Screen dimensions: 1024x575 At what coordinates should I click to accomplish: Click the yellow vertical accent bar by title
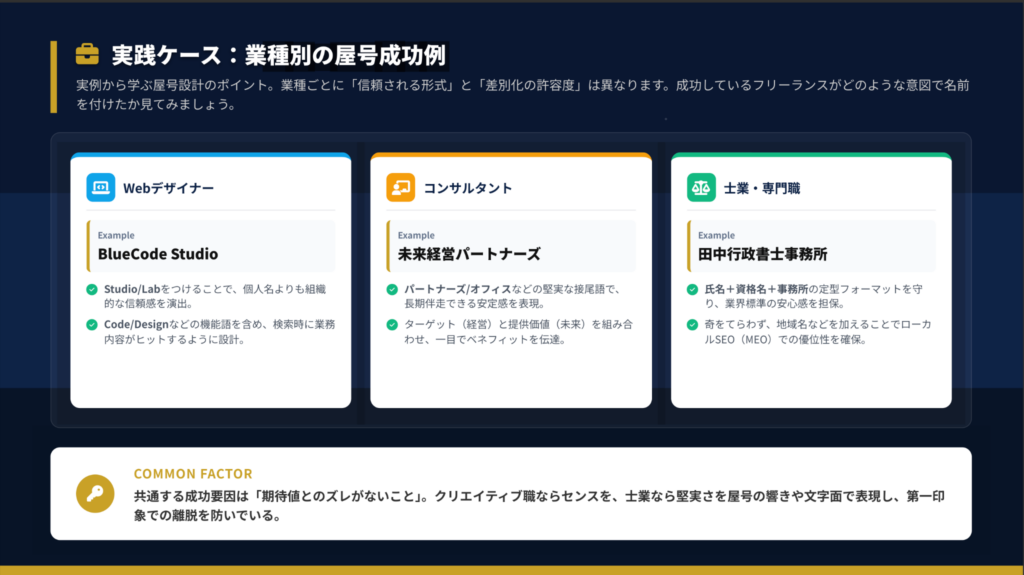point(53,77)
